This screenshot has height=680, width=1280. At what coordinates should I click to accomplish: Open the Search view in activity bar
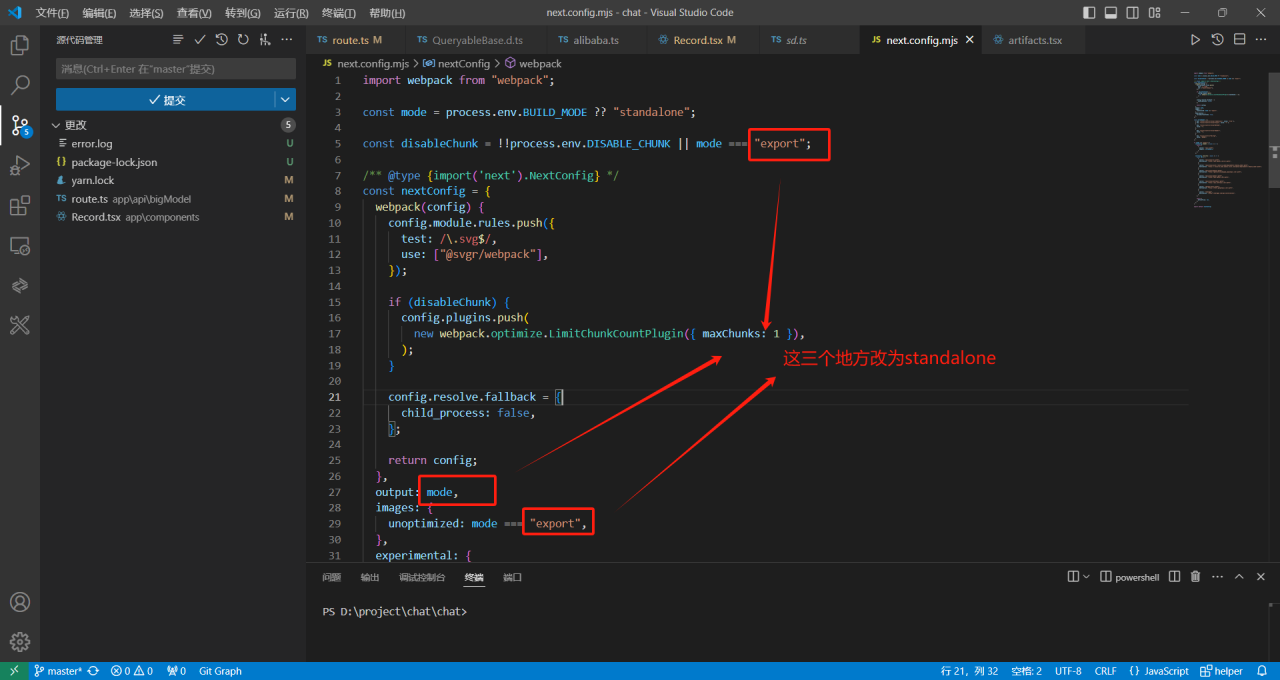coord(19,85)
